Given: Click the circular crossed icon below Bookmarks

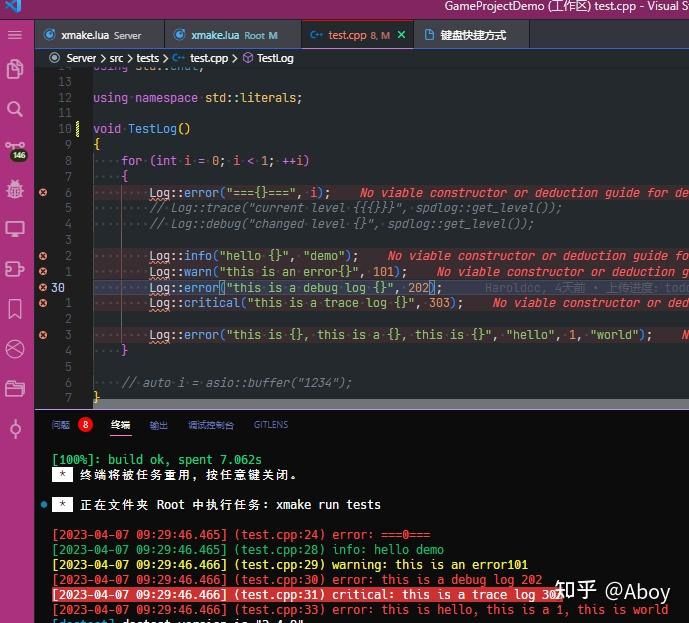Looking at the screenshot, I should (x=15, y=349).
